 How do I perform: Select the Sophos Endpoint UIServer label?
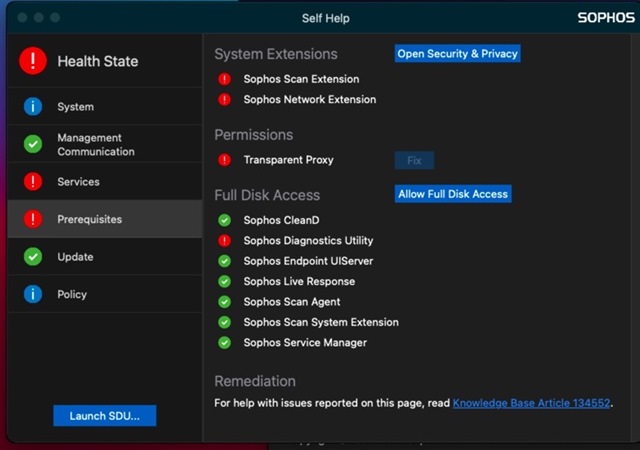pyautogui.click(x=308, y=261)
